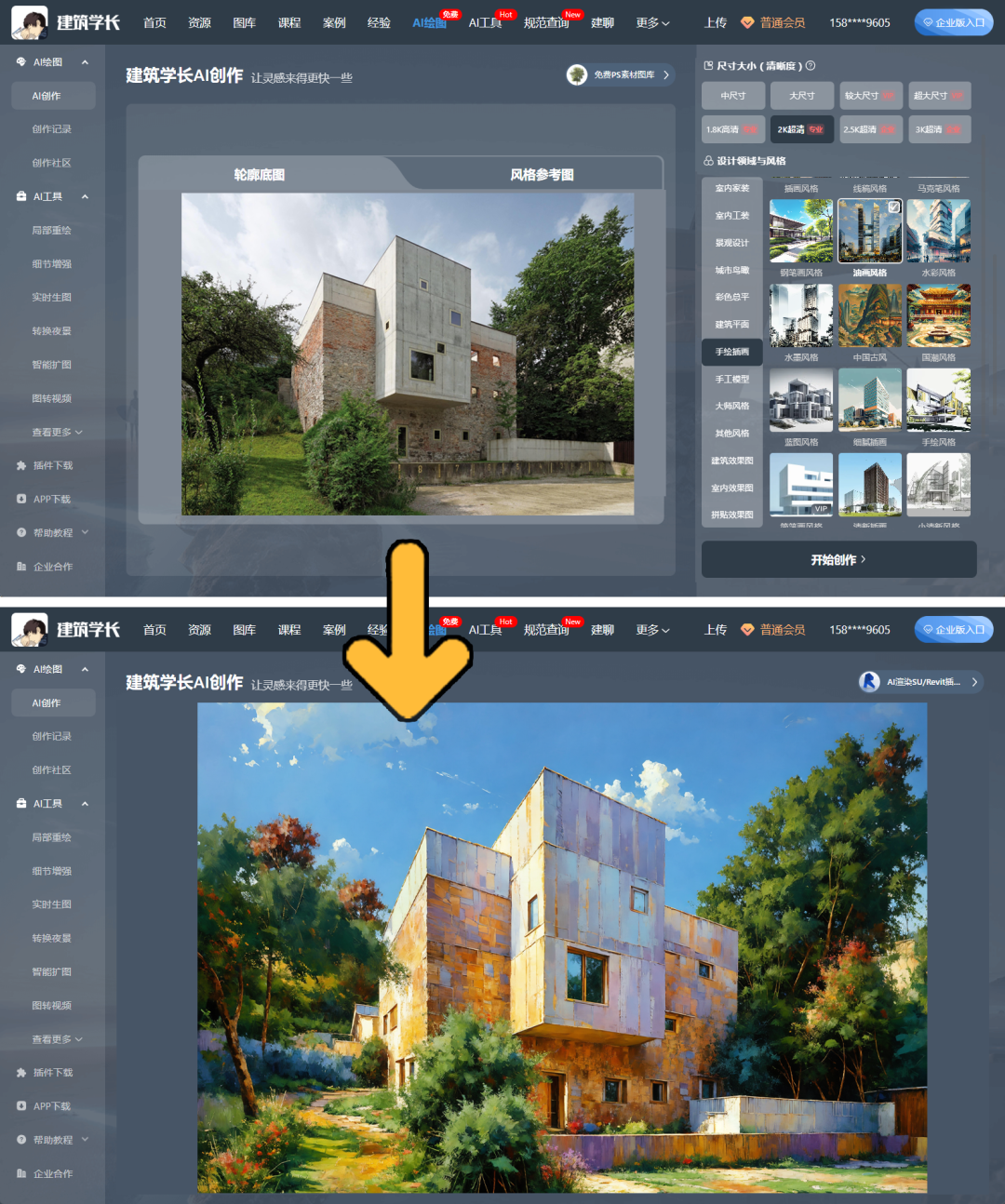Collapse AI绘图 section chevron in upper sidebar
Screen dimensions: 1005x1204
pos(85,62)
